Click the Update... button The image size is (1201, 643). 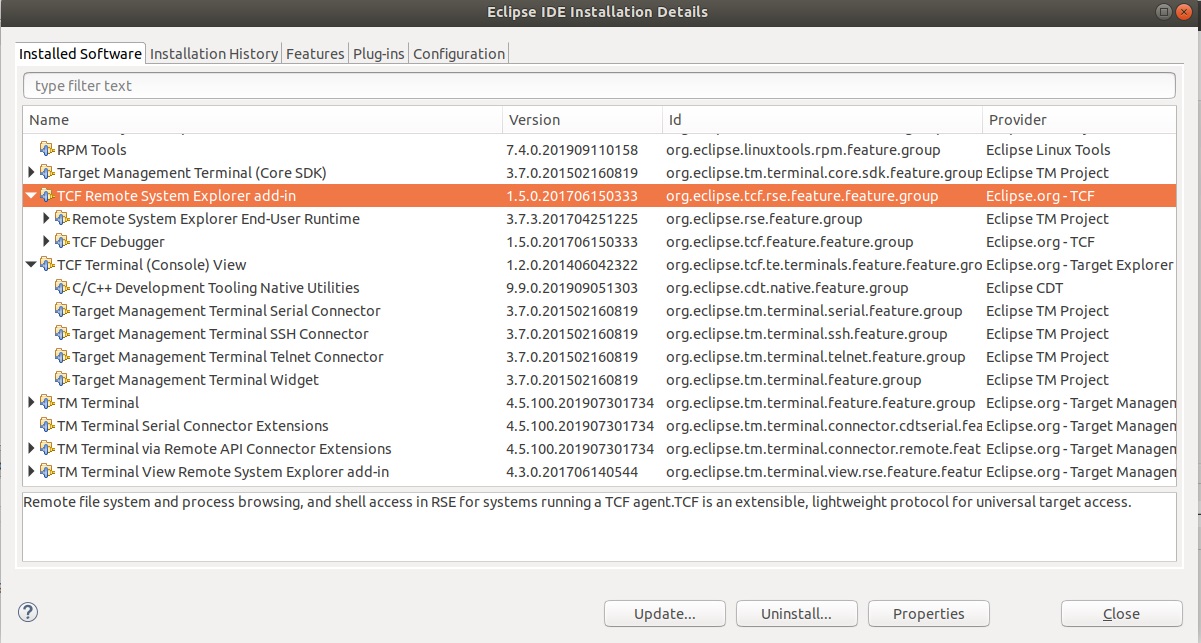[x=665, y=613]
